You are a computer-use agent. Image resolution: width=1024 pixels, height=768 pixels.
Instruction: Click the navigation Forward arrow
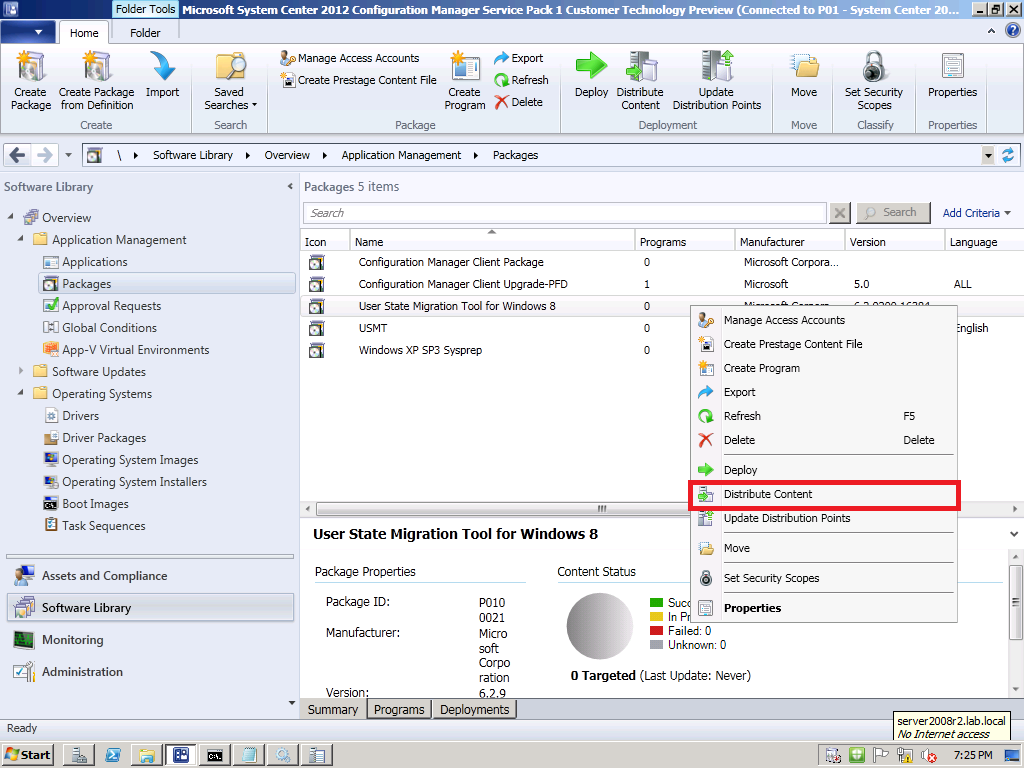coord(44,155)
